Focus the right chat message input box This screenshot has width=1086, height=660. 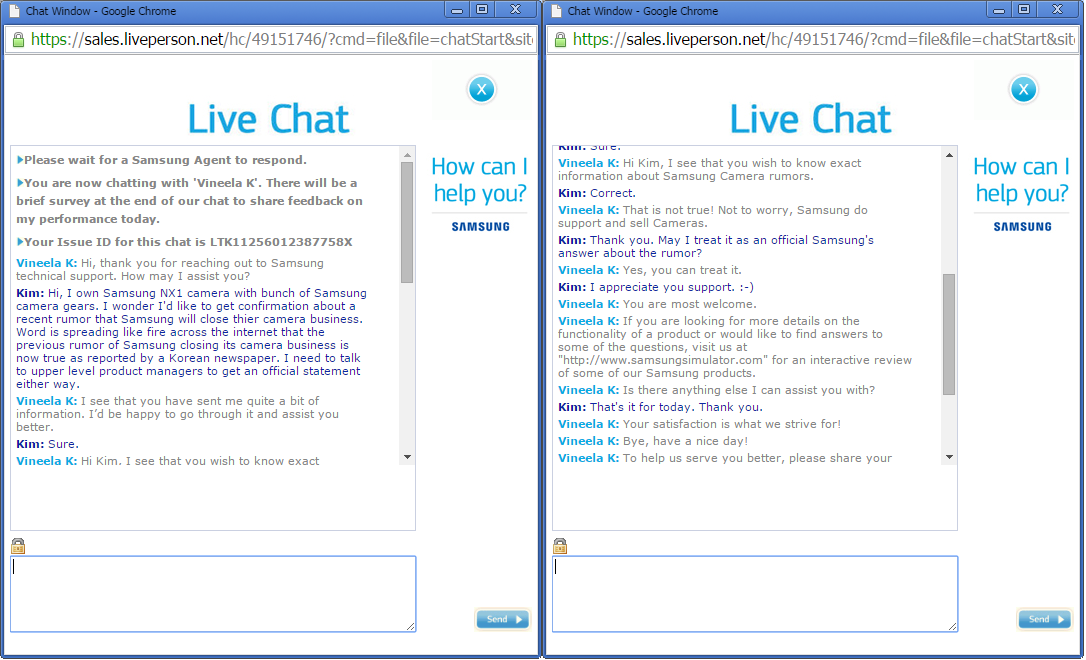point(755,593)
